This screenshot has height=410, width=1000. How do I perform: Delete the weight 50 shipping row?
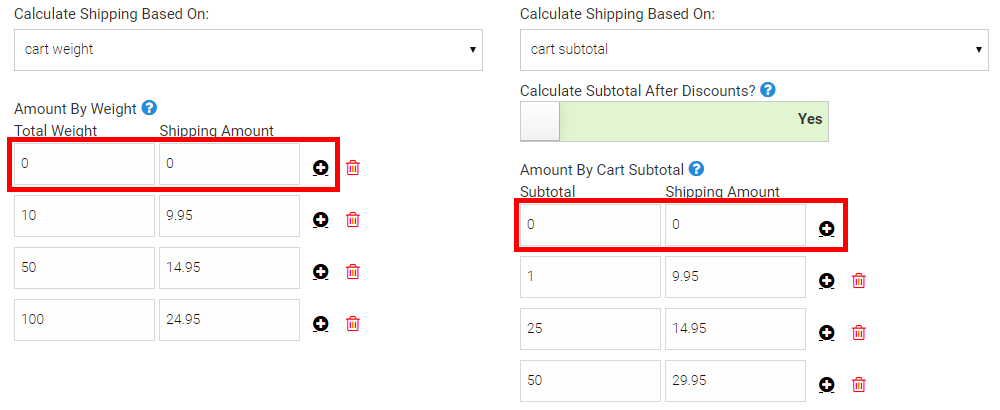pyautogui.click(x=352, y=272)
